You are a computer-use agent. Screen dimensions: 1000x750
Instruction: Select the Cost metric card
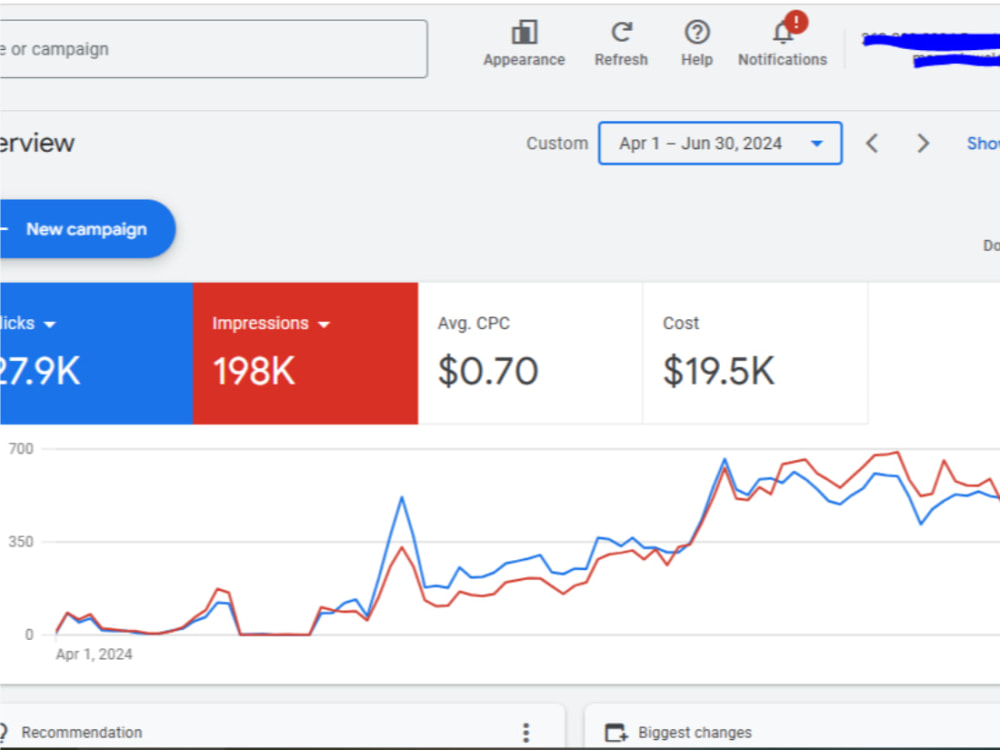coord(755,353)
